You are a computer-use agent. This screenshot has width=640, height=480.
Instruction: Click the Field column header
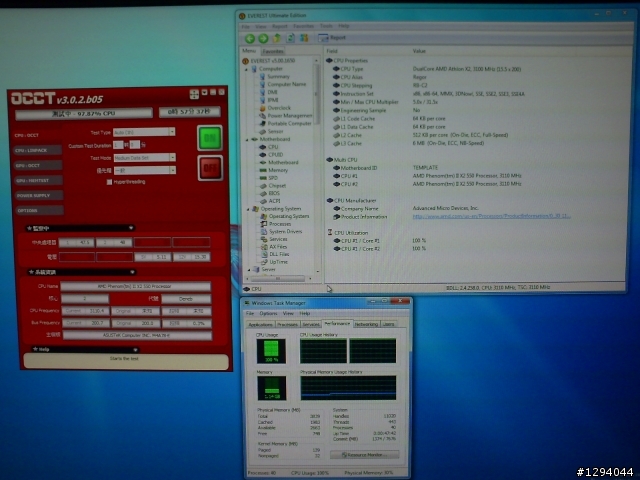(332, 51)
